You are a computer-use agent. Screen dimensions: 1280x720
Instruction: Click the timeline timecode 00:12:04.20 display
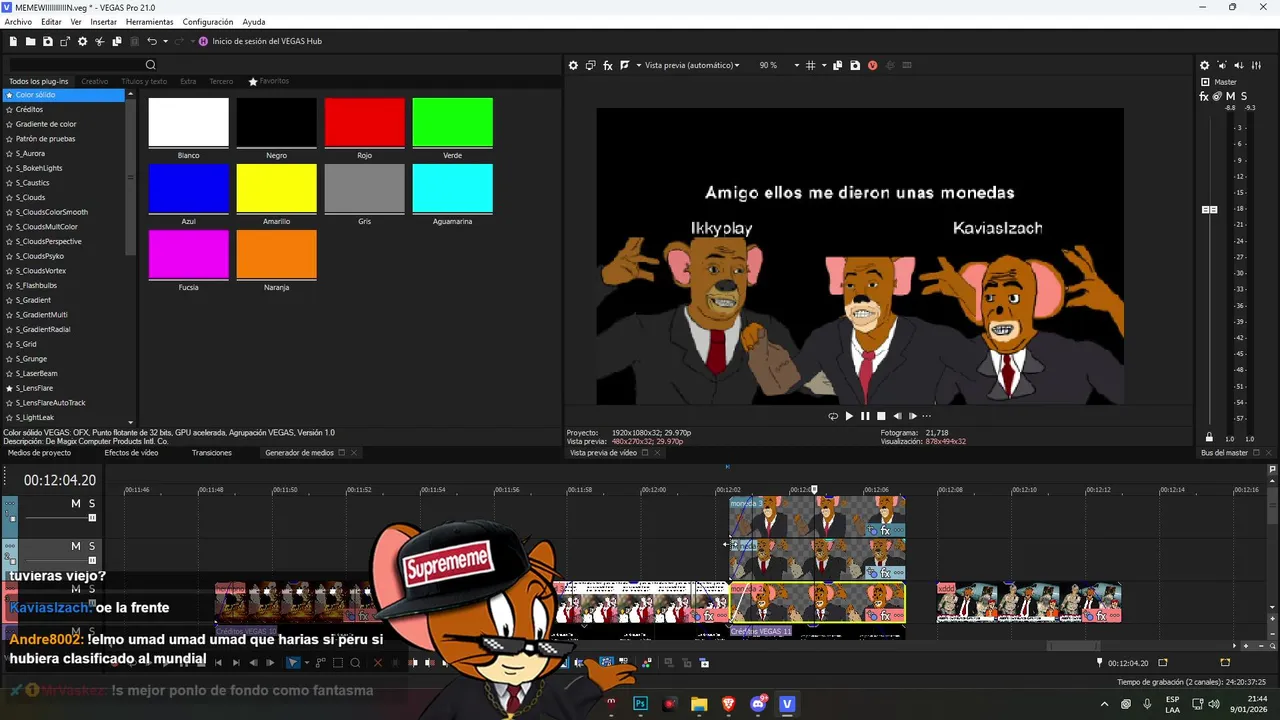[60, 481]
